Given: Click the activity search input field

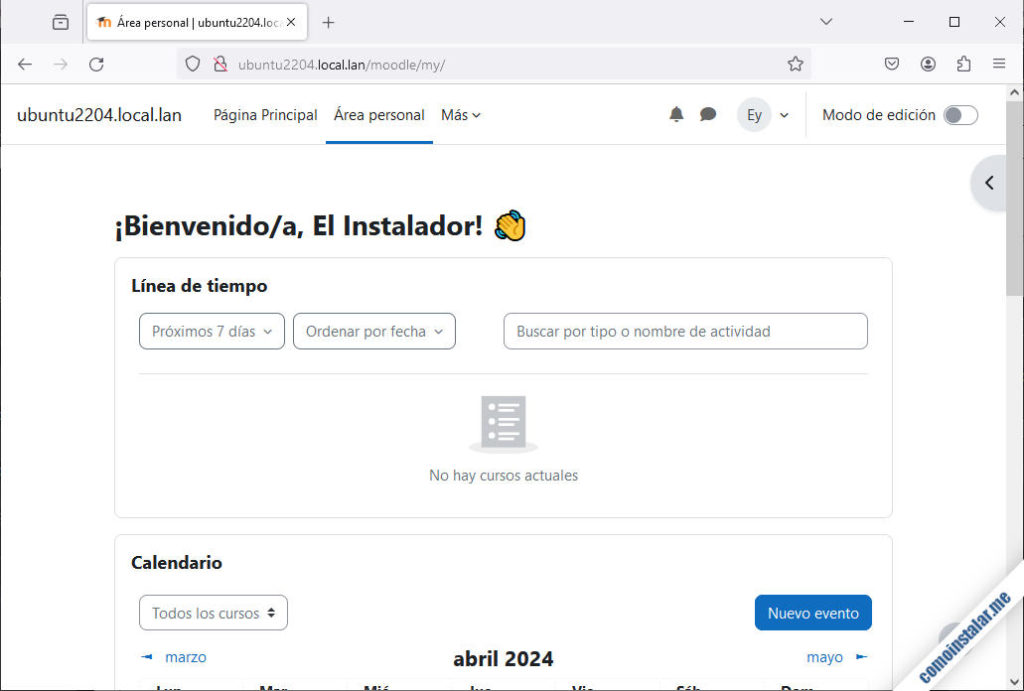Looking at the screenshot, I should coord(685,330).
